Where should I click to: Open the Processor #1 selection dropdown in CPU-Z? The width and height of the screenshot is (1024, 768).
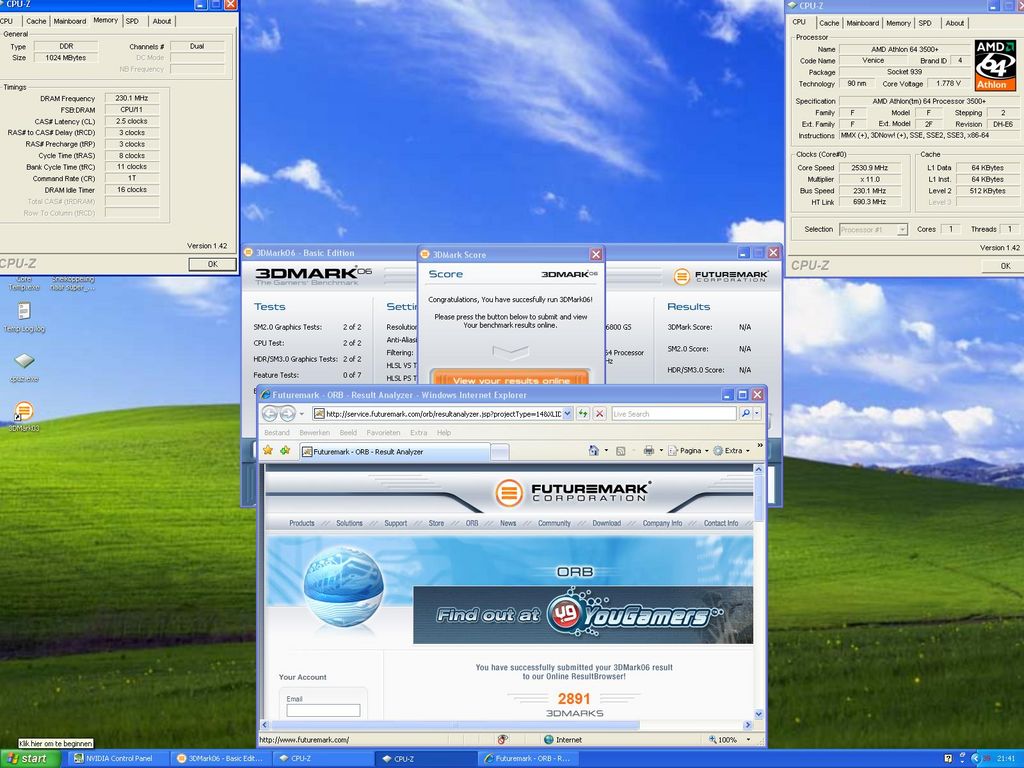pyautogui.click(x=902, y=229)
